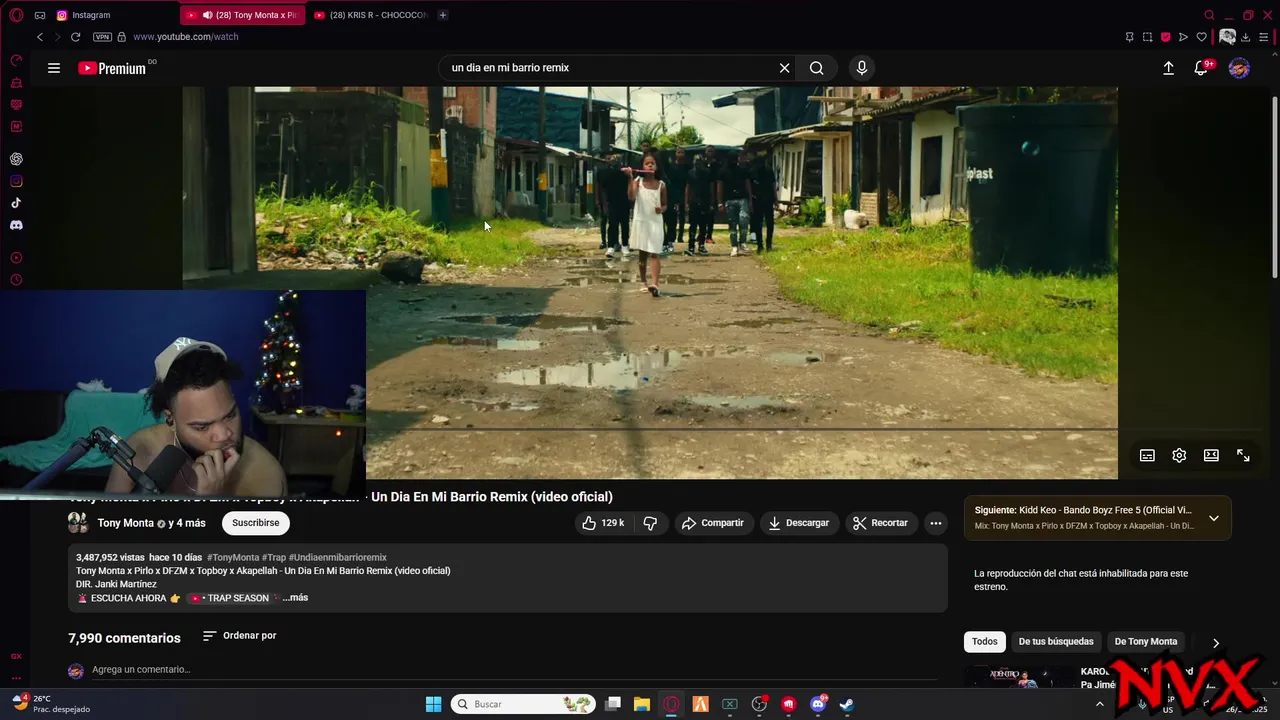Expand description with ...más
The width and height of the screenshot is (1280, 720).
(295, 598)
